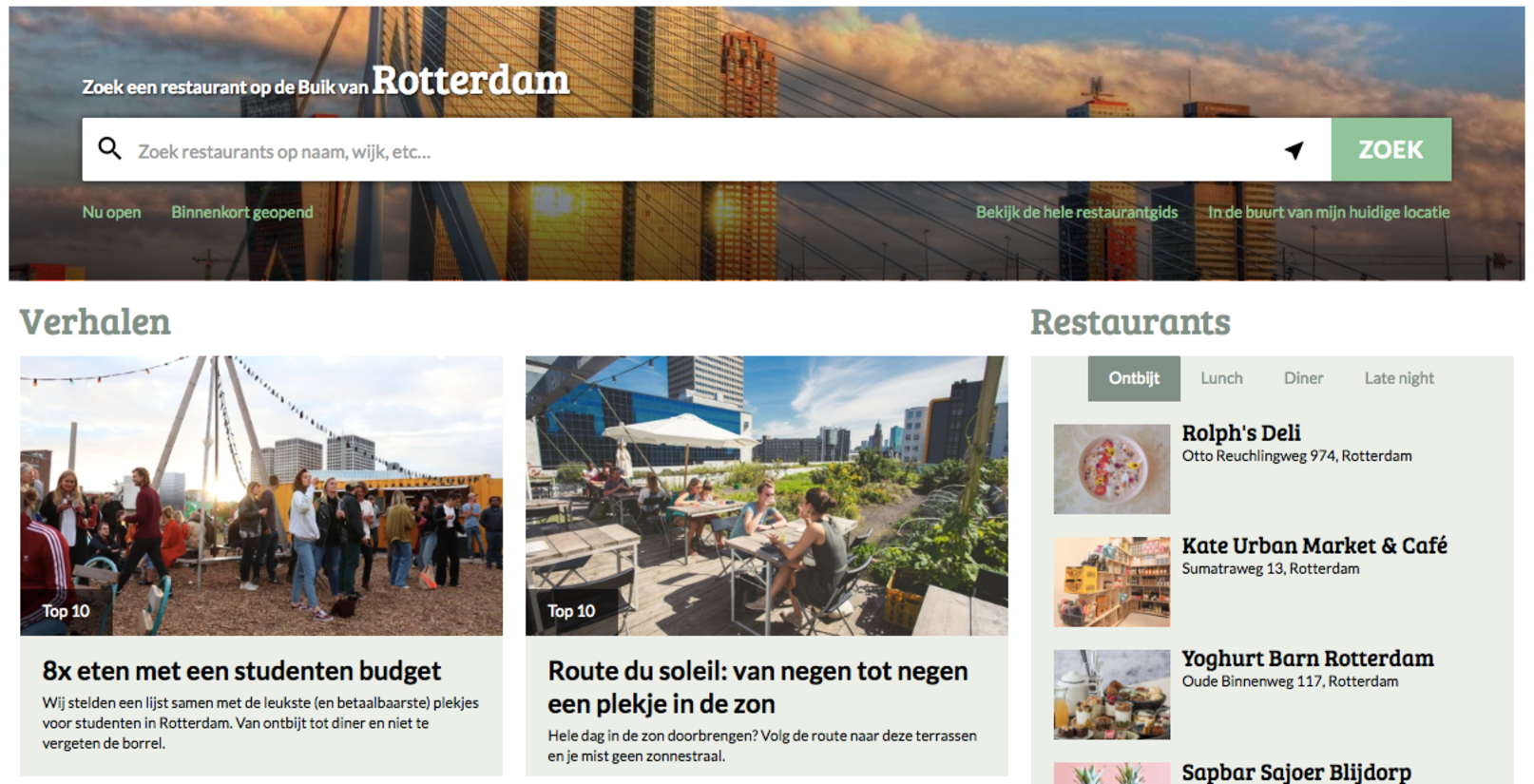Click the Rolph's Deli restaurant title
Screen dimensions: 1534x784
pyautogui.click(x=1241, y=433)
